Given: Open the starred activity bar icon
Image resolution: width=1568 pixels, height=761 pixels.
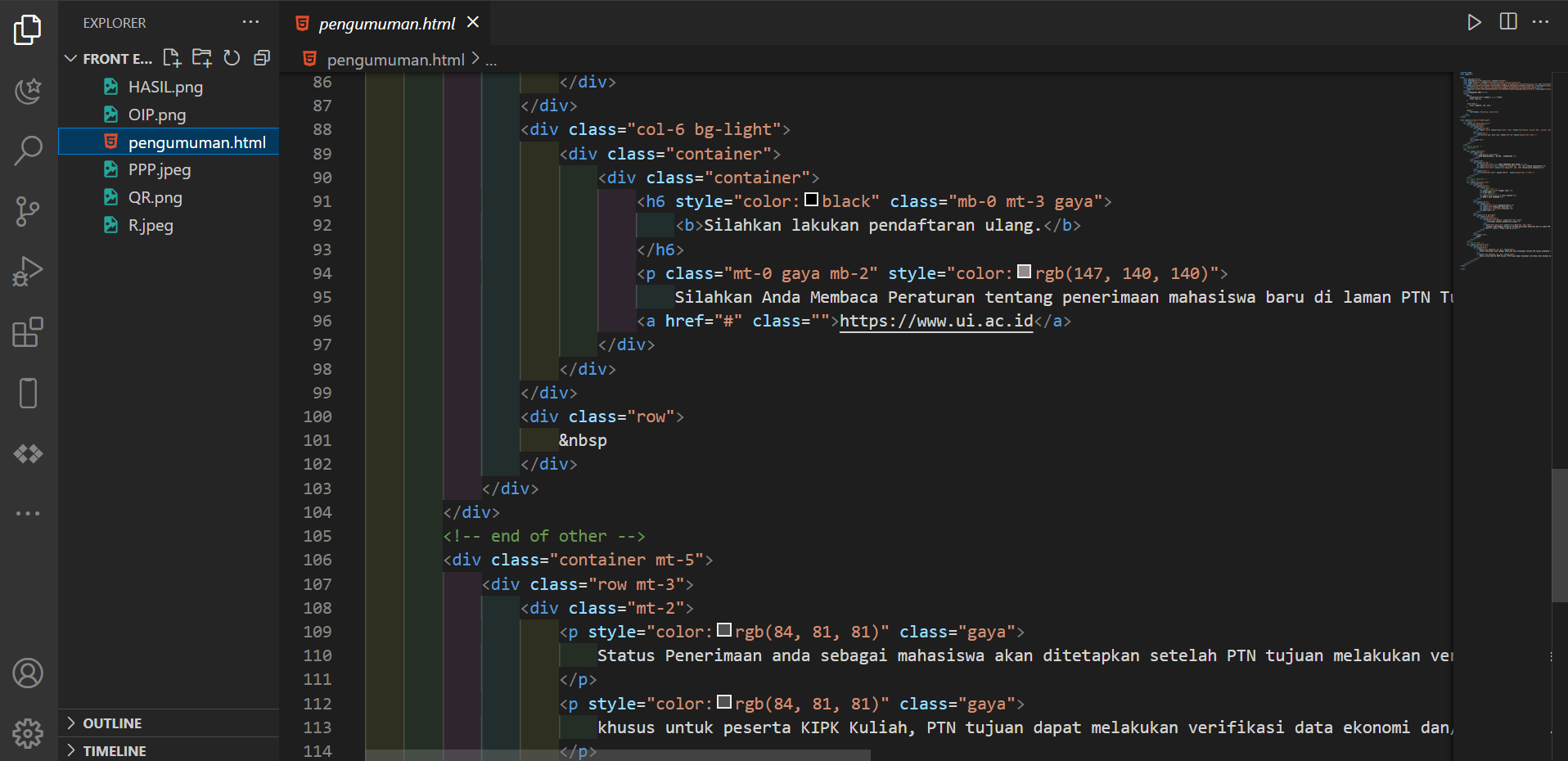Looking at the screenshot, I should [x=28, y=91].
